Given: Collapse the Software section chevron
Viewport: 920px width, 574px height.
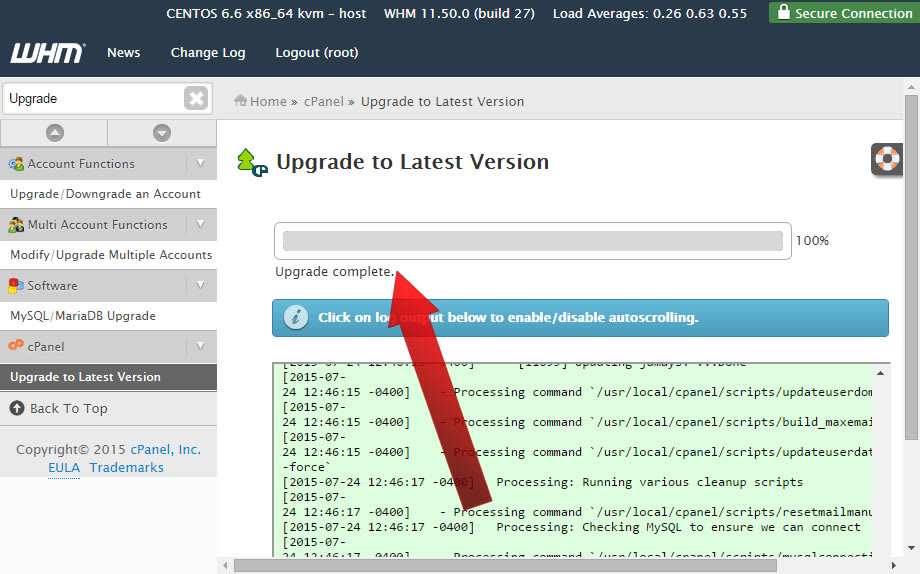Looking at the screenshot, I should click(201, 286).
